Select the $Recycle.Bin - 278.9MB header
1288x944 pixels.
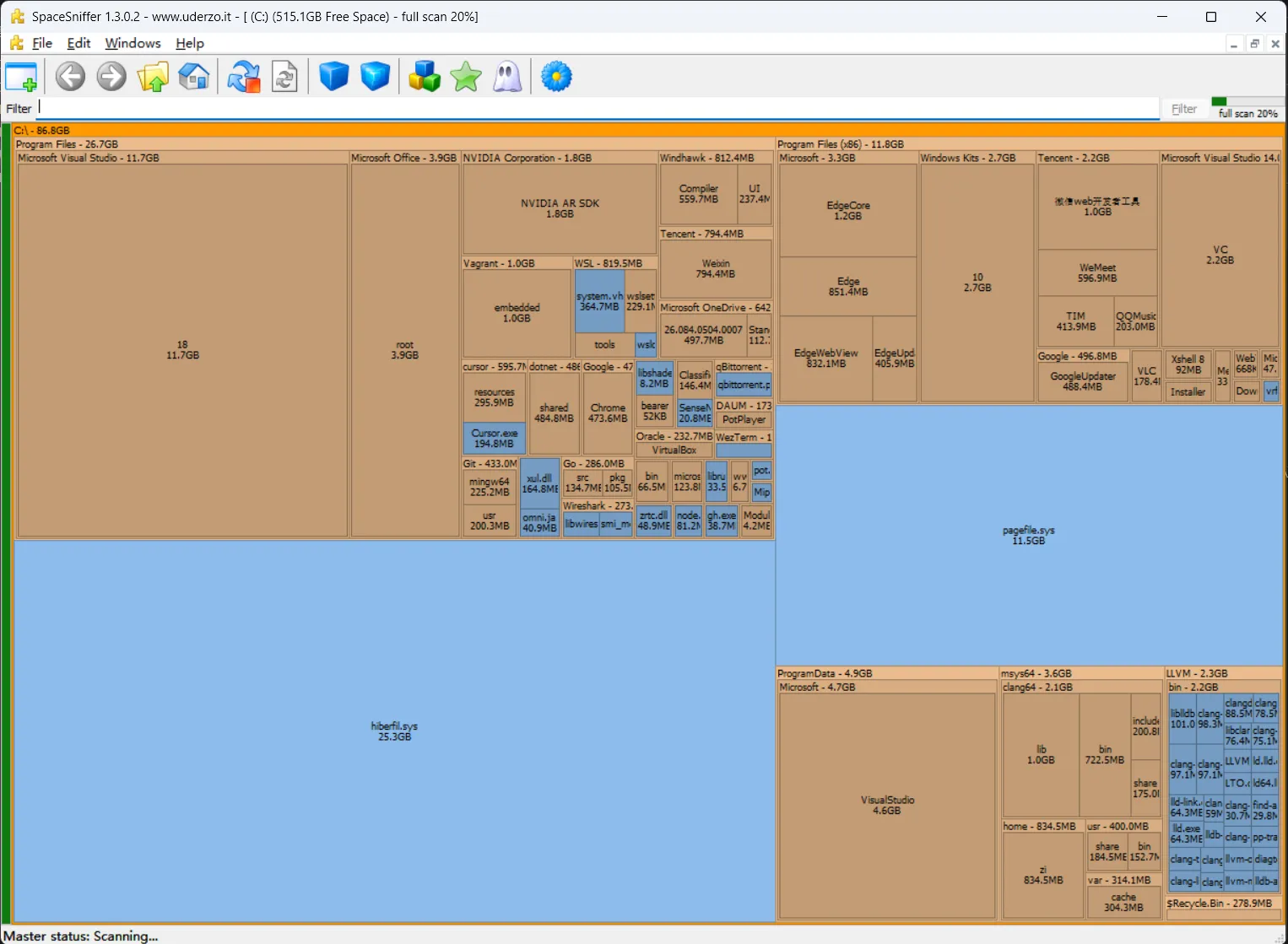(1224, 904)
